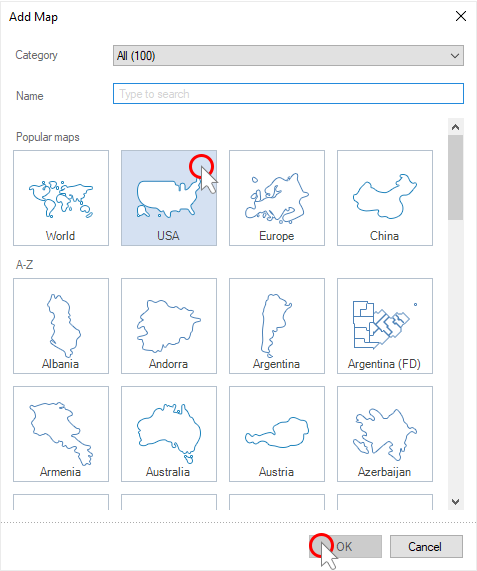
Task: Expand Category using the chevron arrow
Action: pos(454,56)
